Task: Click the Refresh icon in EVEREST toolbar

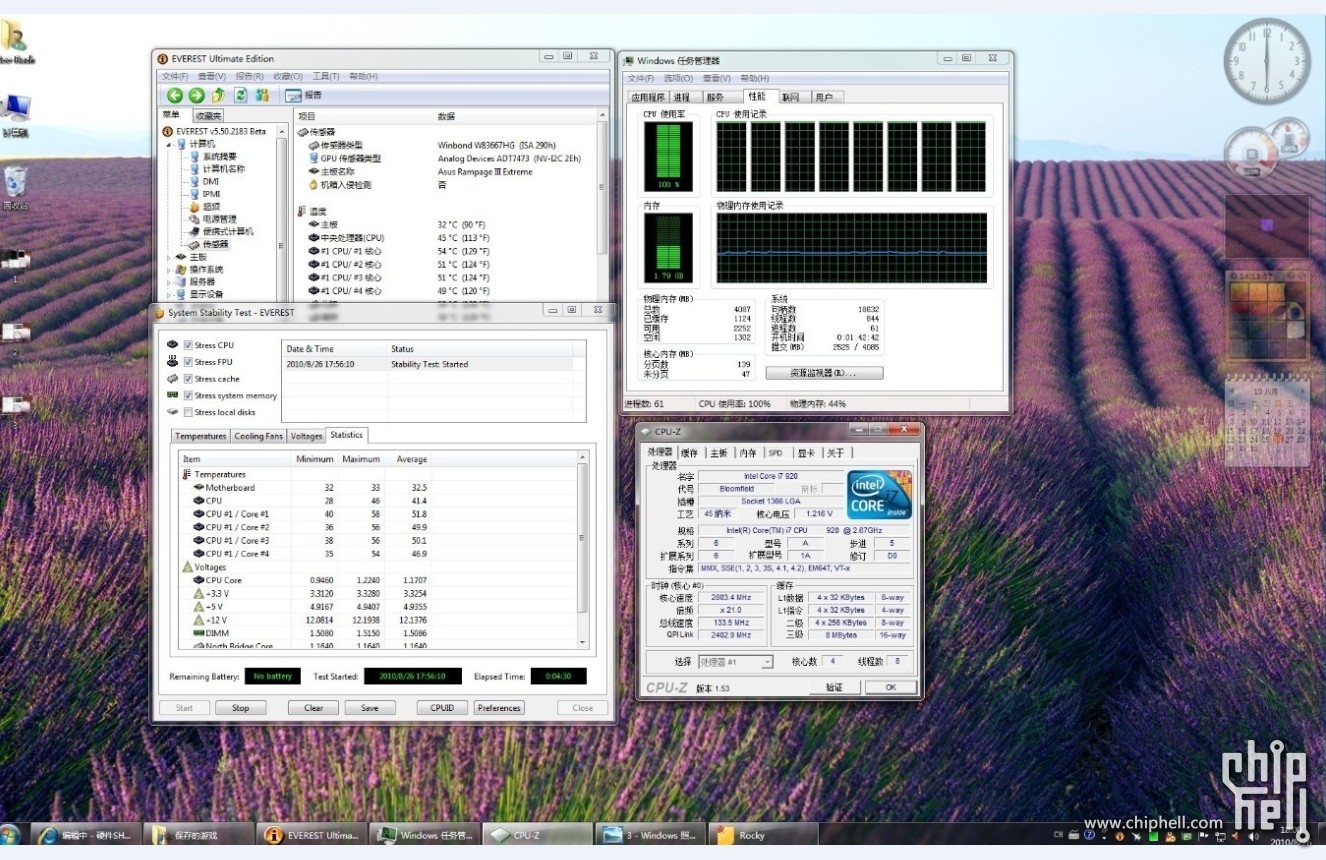Action: pyautogui.click(x=240, y=95)
